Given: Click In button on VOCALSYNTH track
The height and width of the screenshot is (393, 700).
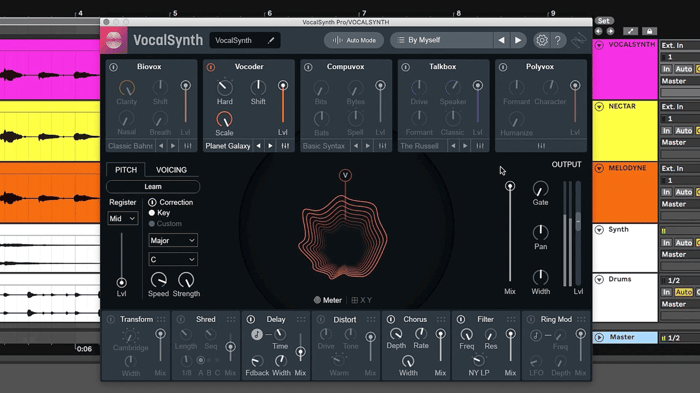Looking at the screenshot, I should tap(666, 69).
